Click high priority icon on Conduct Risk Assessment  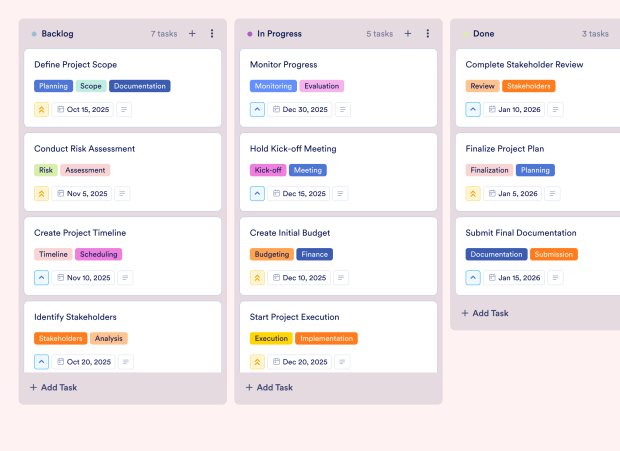(x=42, y=194)
